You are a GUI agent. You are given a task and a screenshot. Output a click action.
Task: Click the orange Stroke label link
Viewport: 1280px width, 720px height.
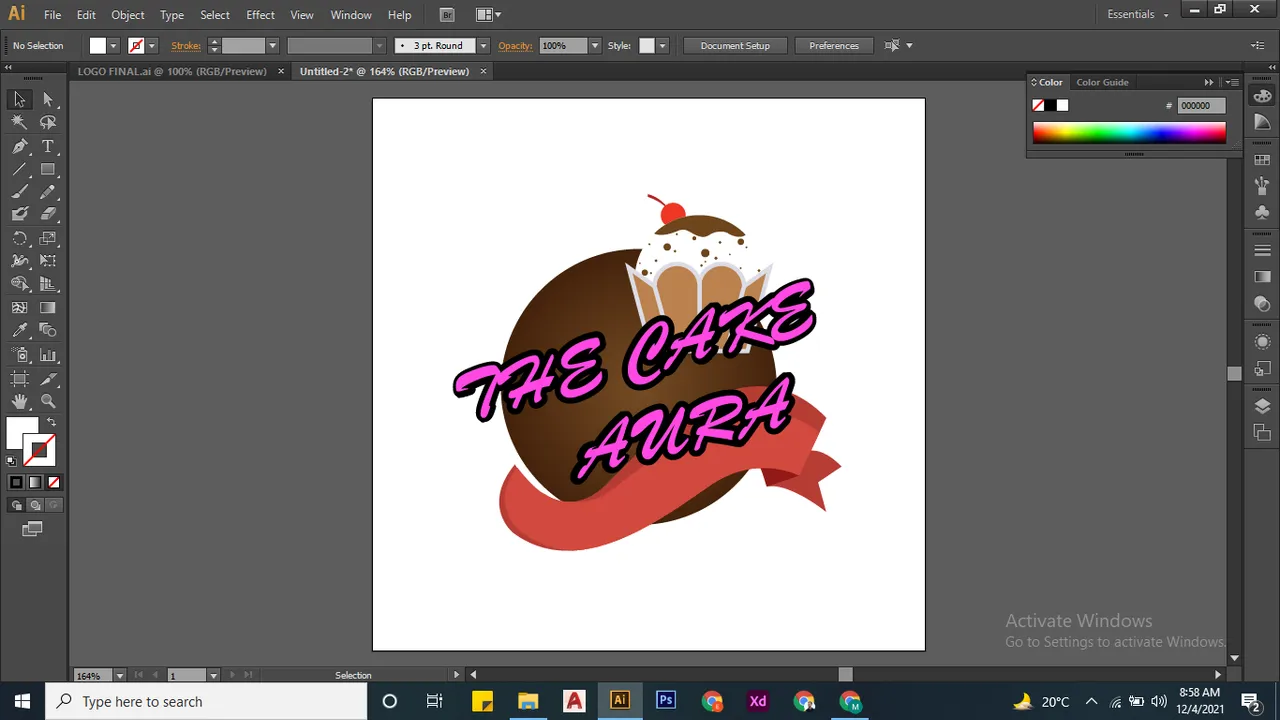(x=185, y=46)
